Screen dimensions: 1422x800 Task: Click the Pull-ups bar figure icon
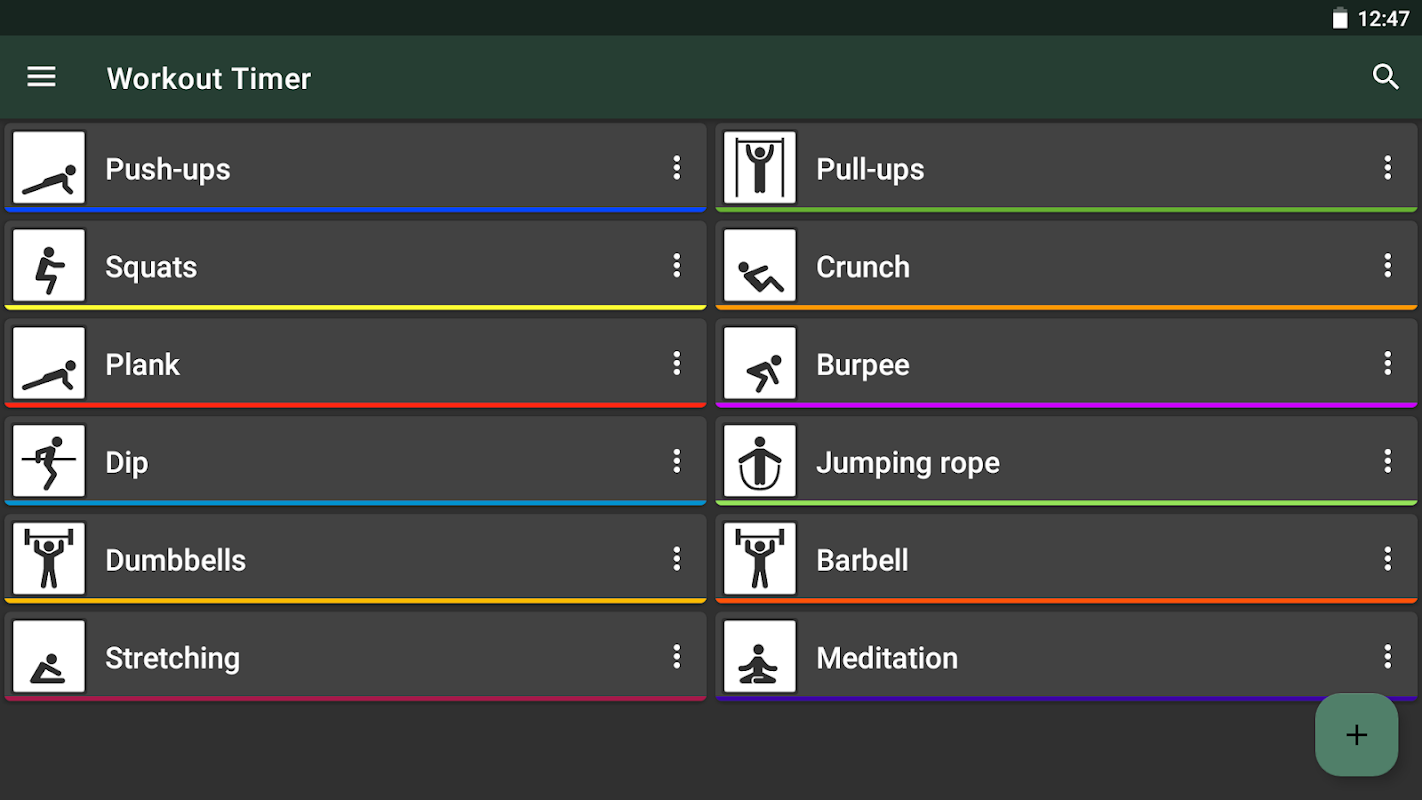tap(760, 168)
